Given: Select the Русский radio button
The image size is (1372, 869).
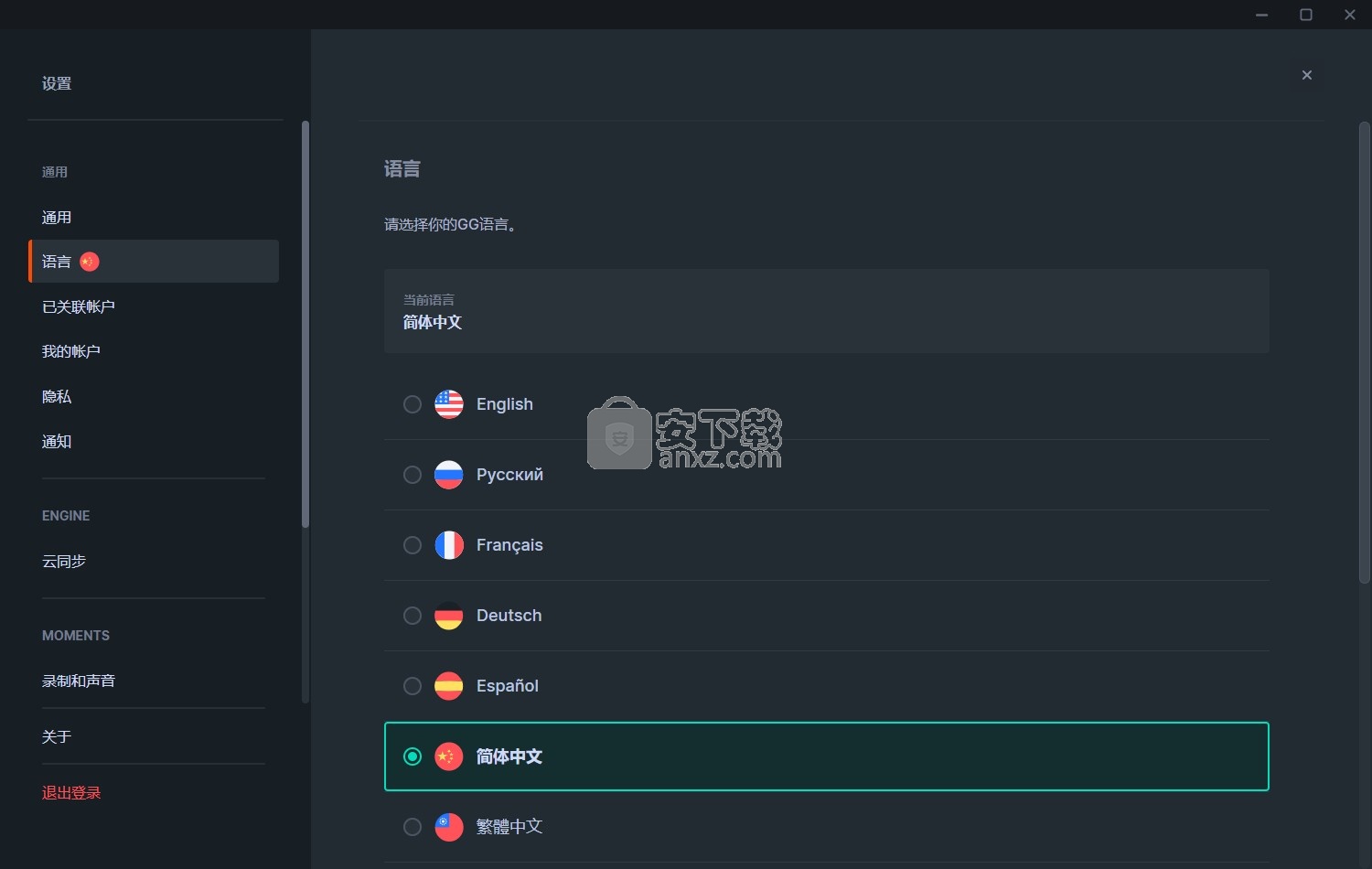Looking at the screenshot, I should pos(413,475).
